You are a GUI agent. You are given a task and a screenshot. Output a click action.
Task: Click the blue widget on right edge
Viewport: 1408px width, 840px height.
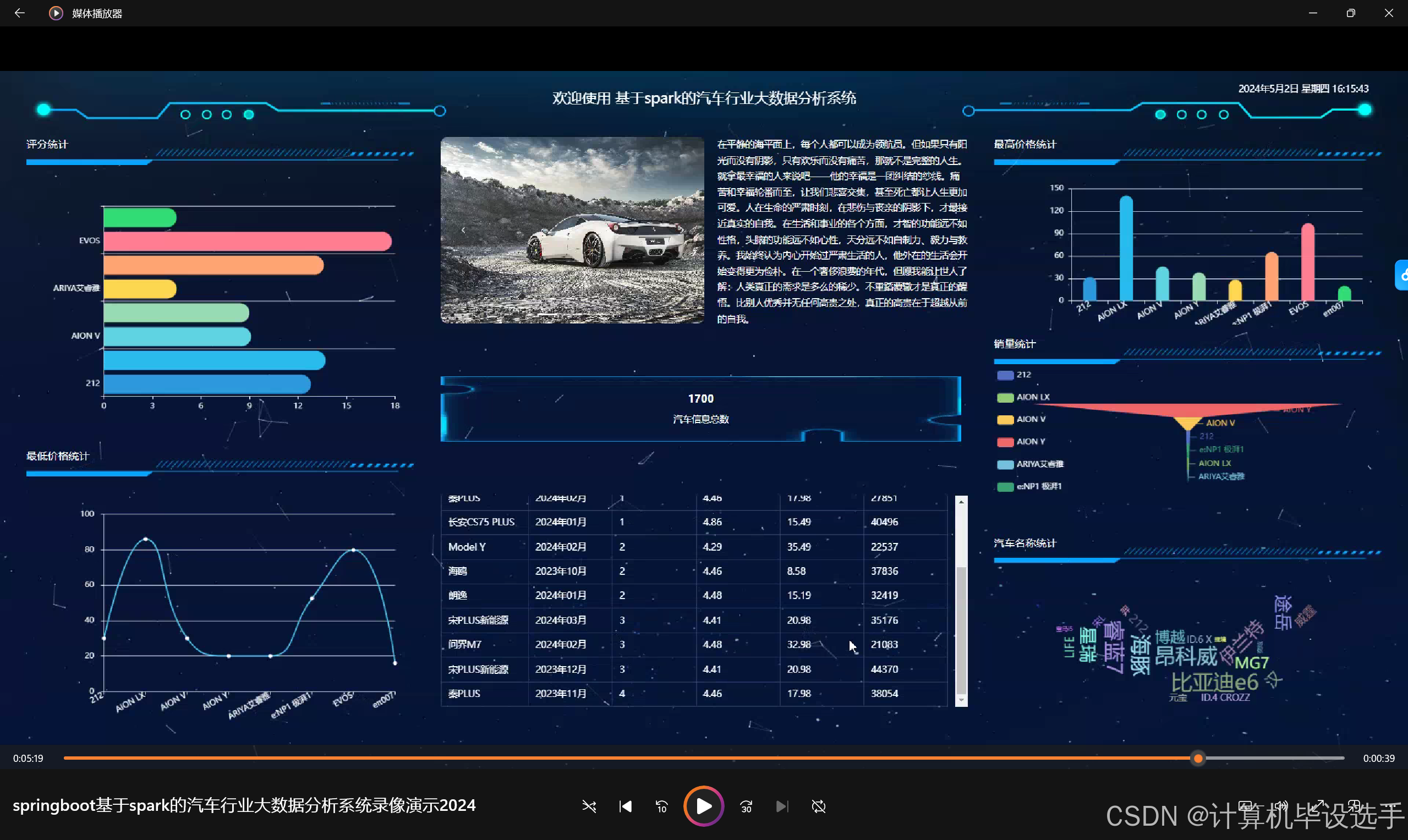tap(1402, 274)
